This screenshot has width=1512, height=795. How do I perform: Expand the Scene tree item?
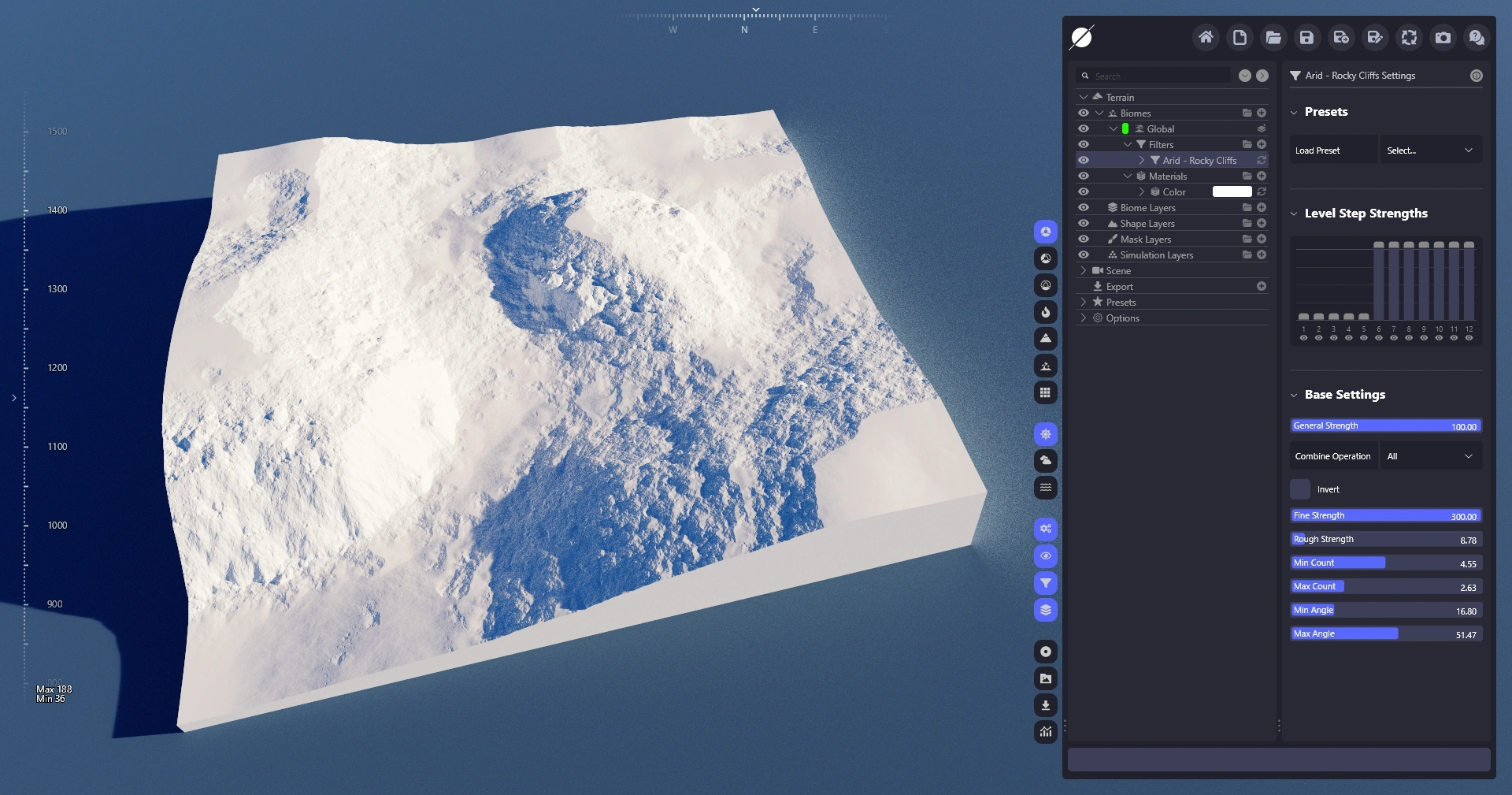[1084, 270]
